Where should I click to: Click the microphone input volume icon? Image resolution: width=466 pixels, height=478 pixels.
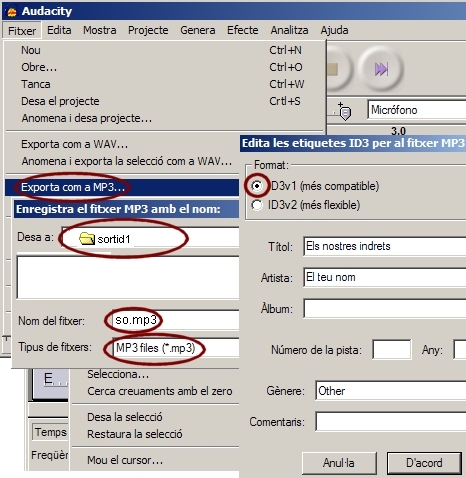344,111
